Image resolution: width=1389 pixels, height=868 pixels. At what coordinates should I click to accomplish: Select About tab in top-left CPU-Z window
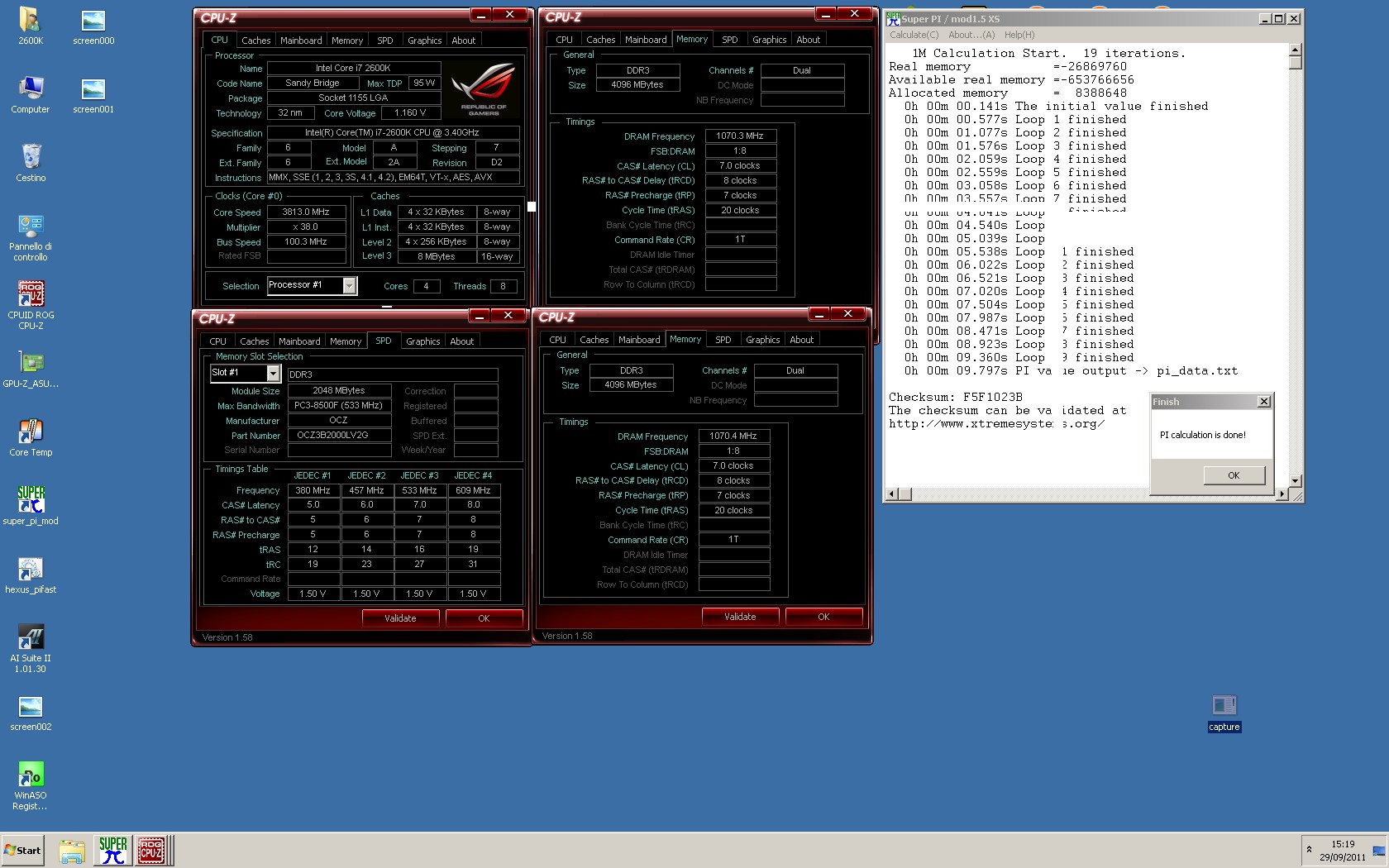point(464,41)
